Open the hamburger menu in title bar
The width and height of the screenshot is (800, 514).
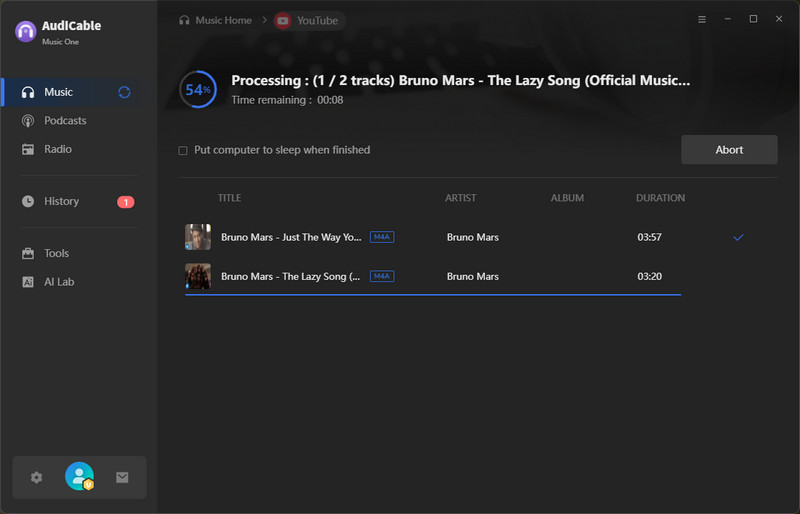click(x=702, y=19)
